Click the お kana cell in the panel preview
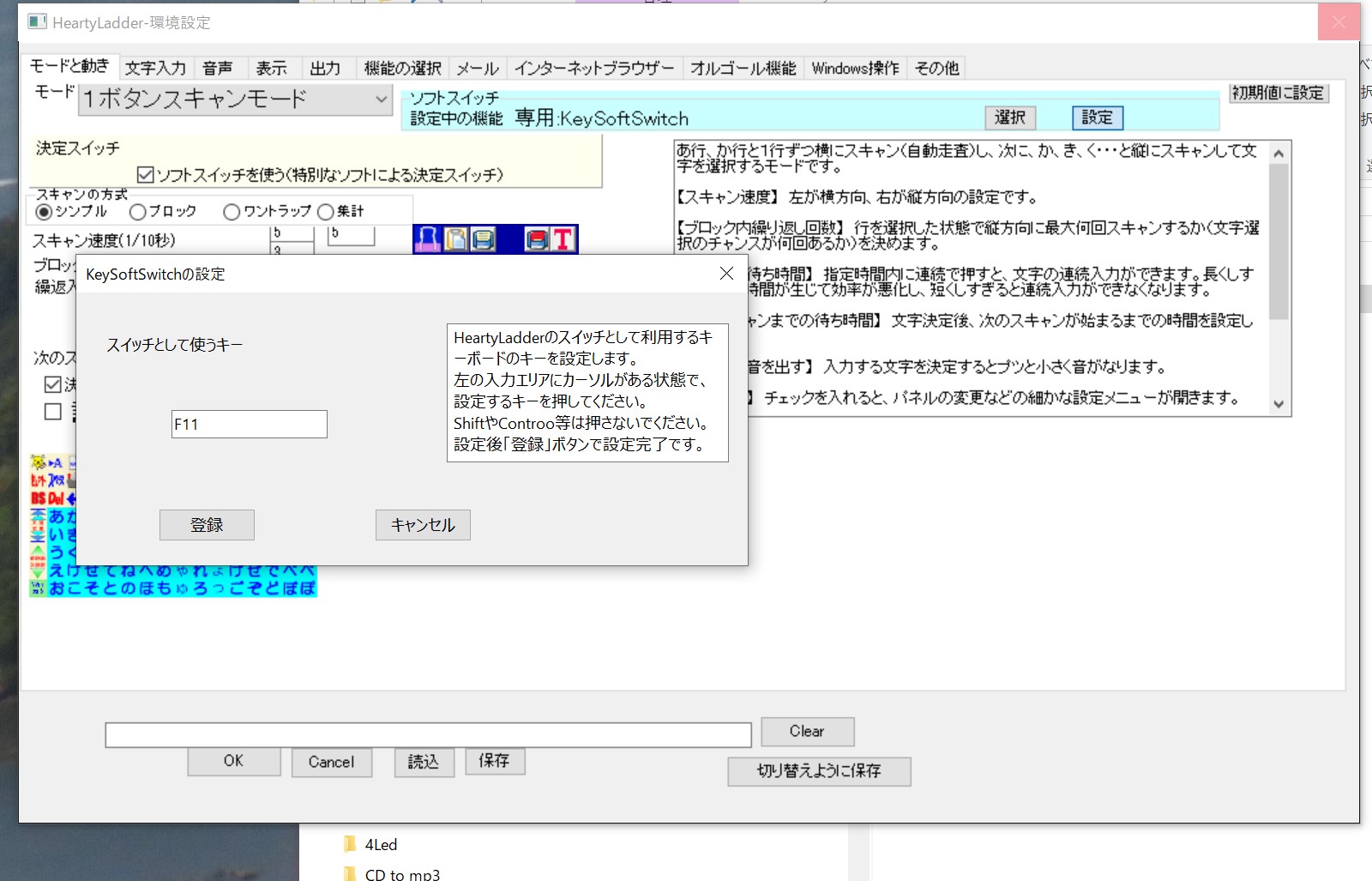Image resolution: width=1372 pixels, height=881 pixels. pyautogui.click(x=57, y=588)
